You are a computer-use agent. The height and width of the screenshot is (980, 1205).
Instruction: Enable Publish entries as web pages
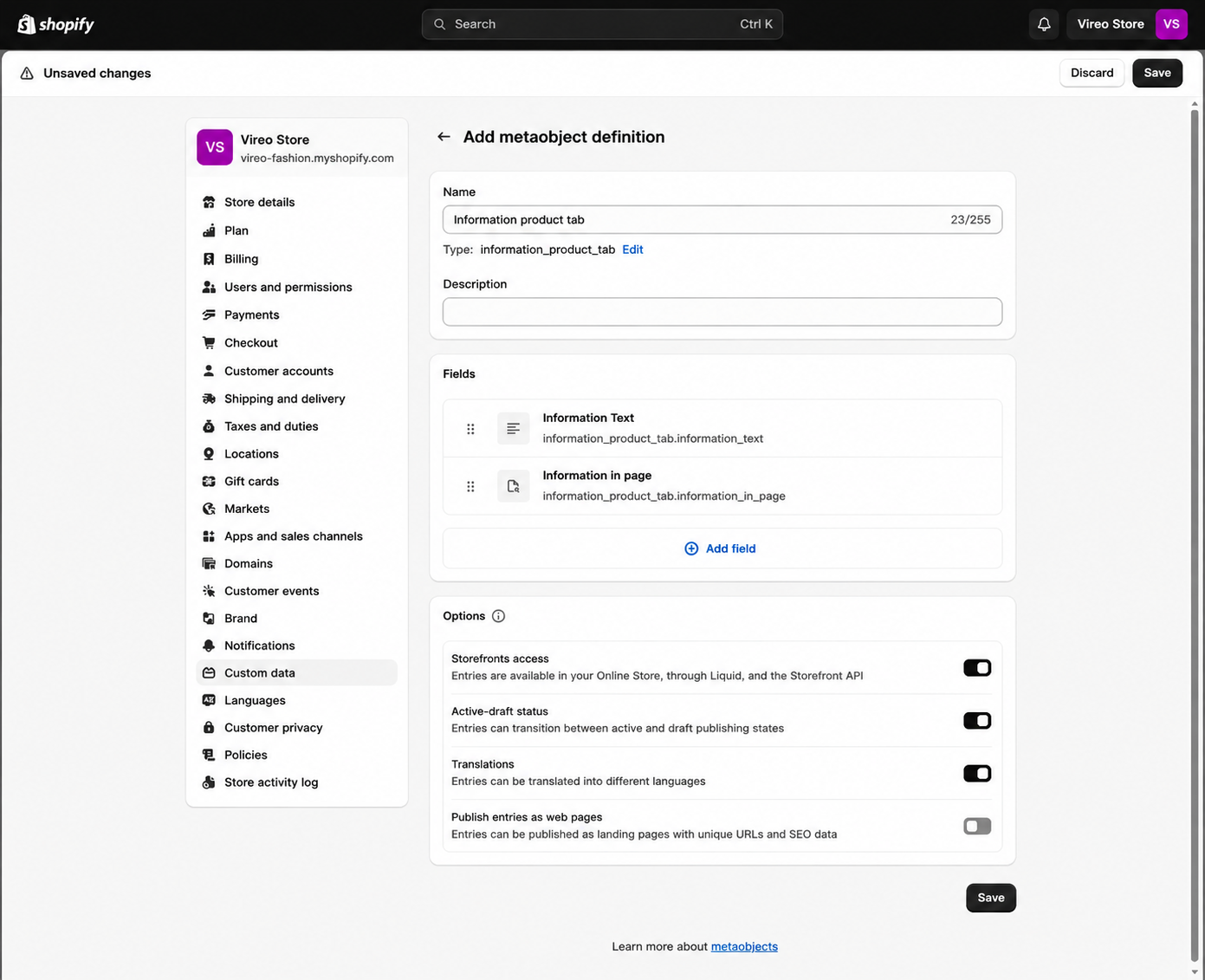click(977, 827)
